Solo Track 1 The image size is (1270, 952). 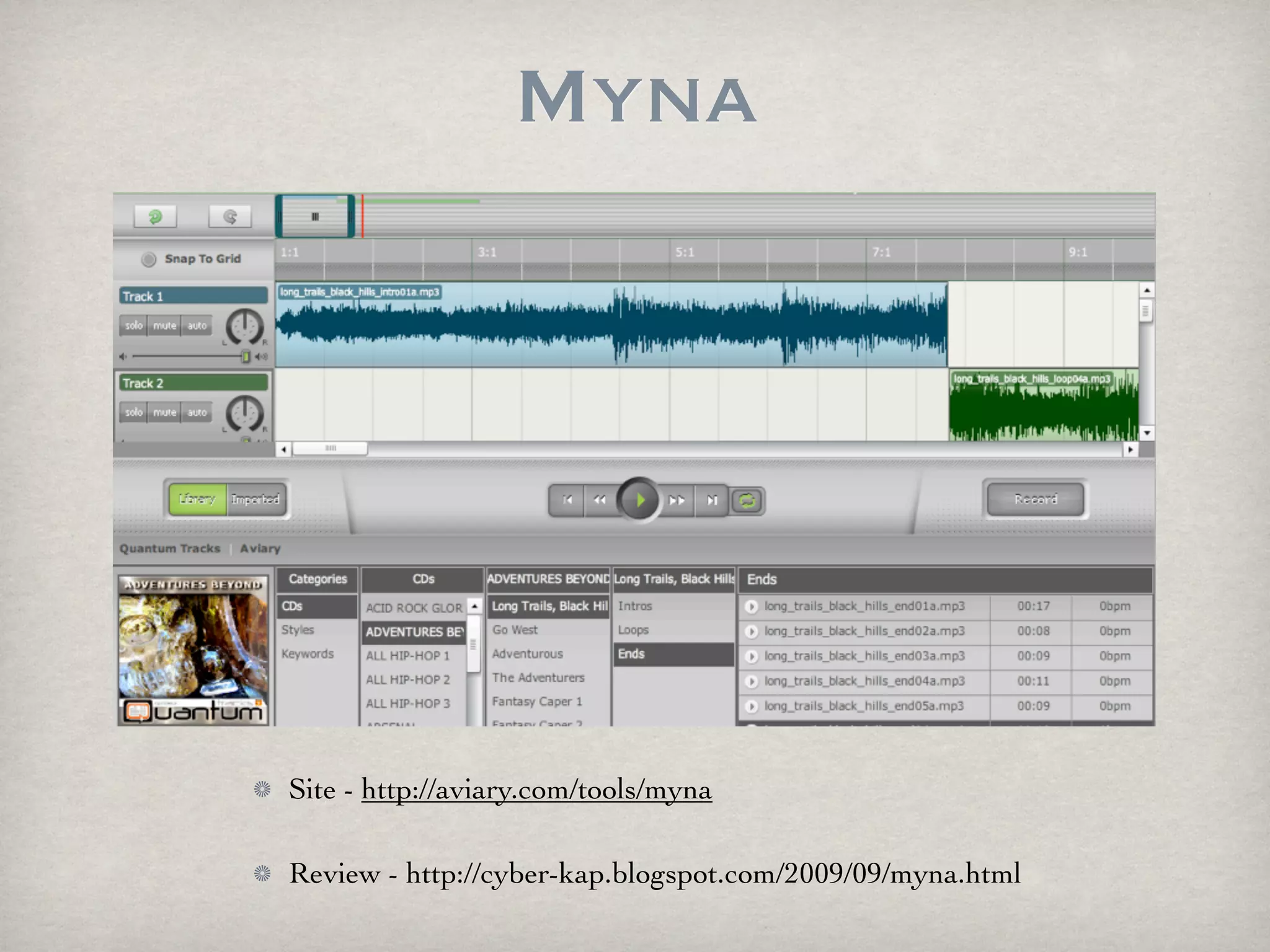point(134,325)
